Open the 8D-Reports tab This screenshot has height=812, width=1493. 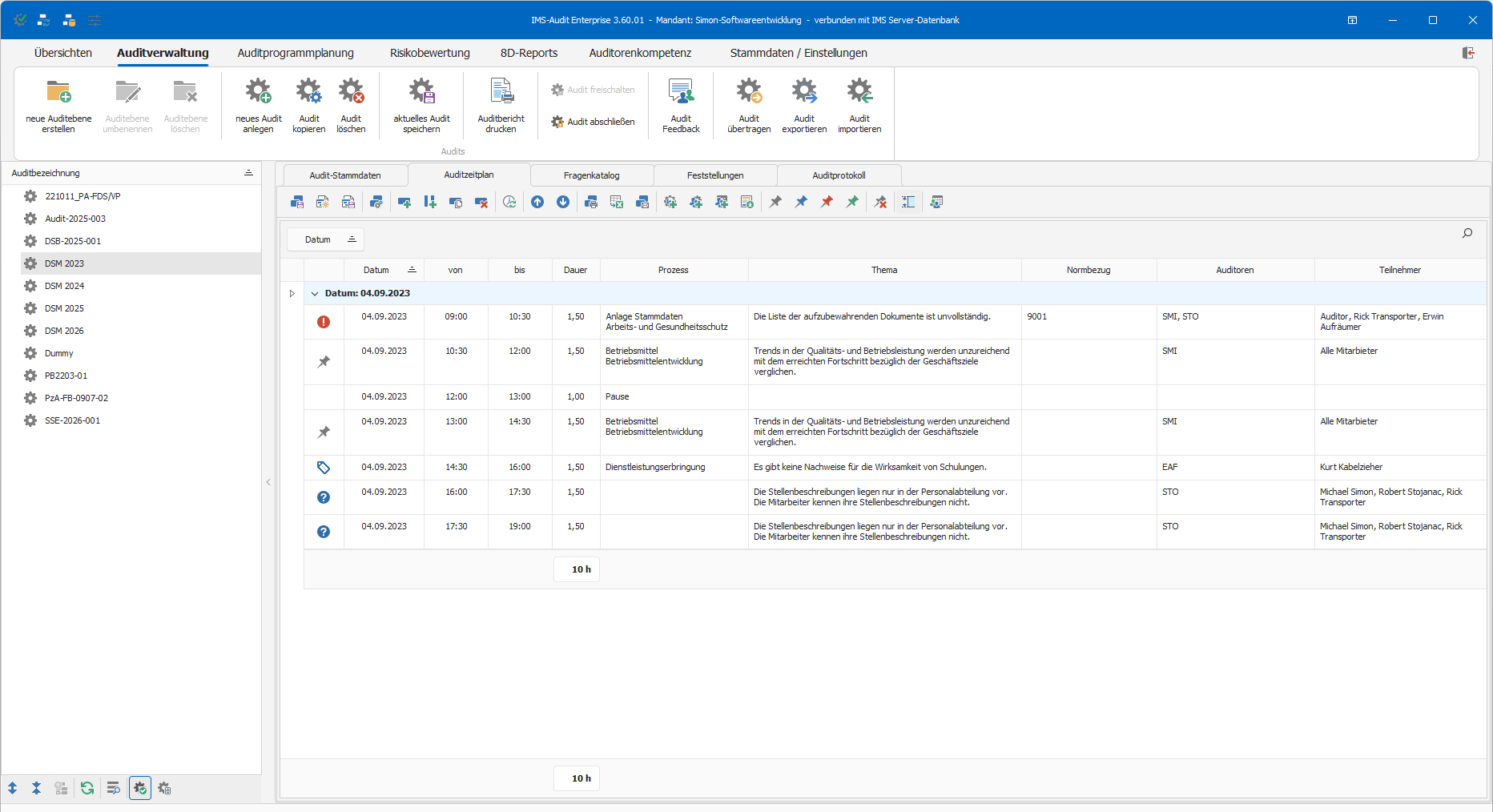tap(529, 53)
